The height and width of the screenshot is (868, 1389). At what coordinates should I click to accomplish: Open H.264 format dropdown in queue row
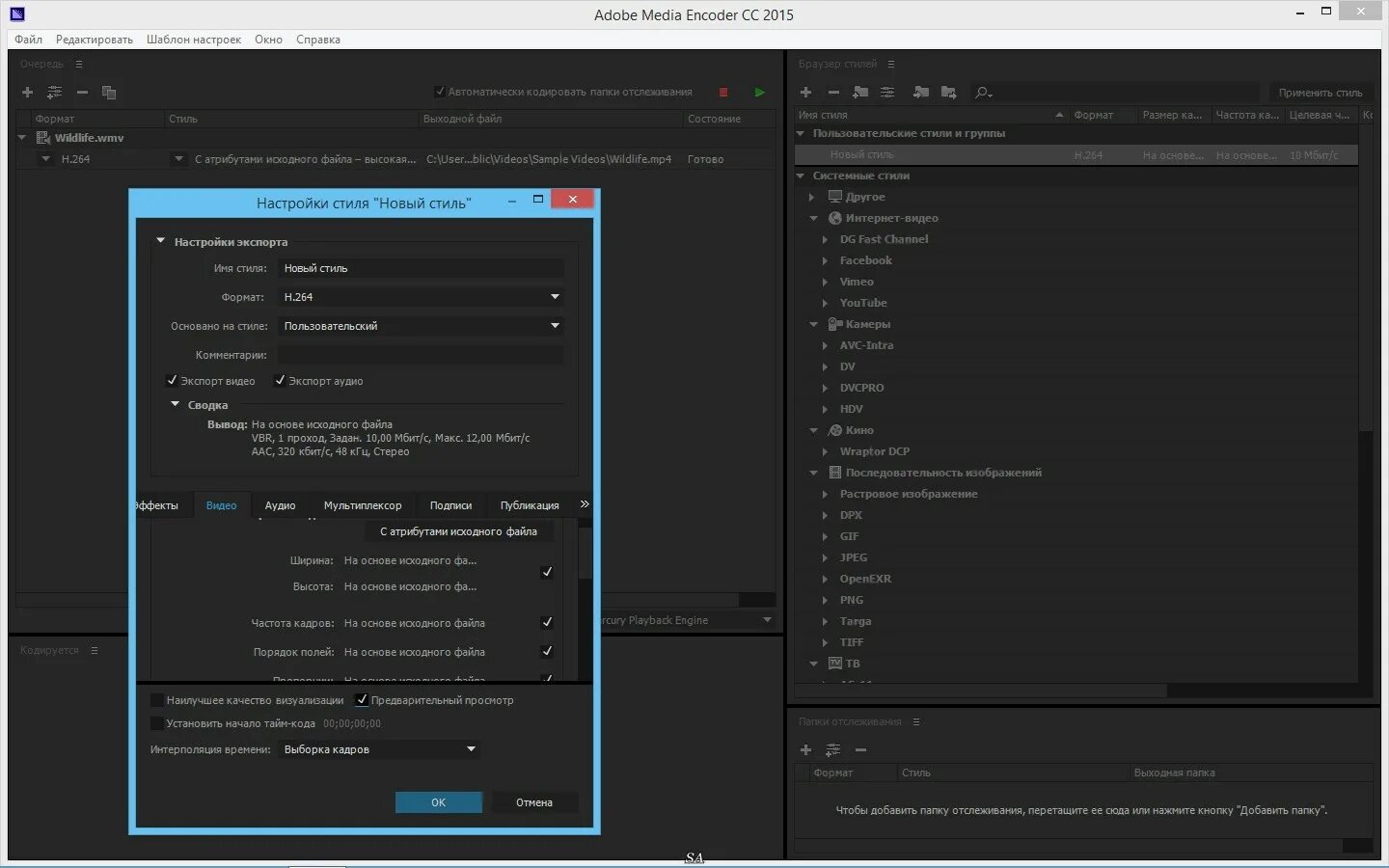click(45, 159)
